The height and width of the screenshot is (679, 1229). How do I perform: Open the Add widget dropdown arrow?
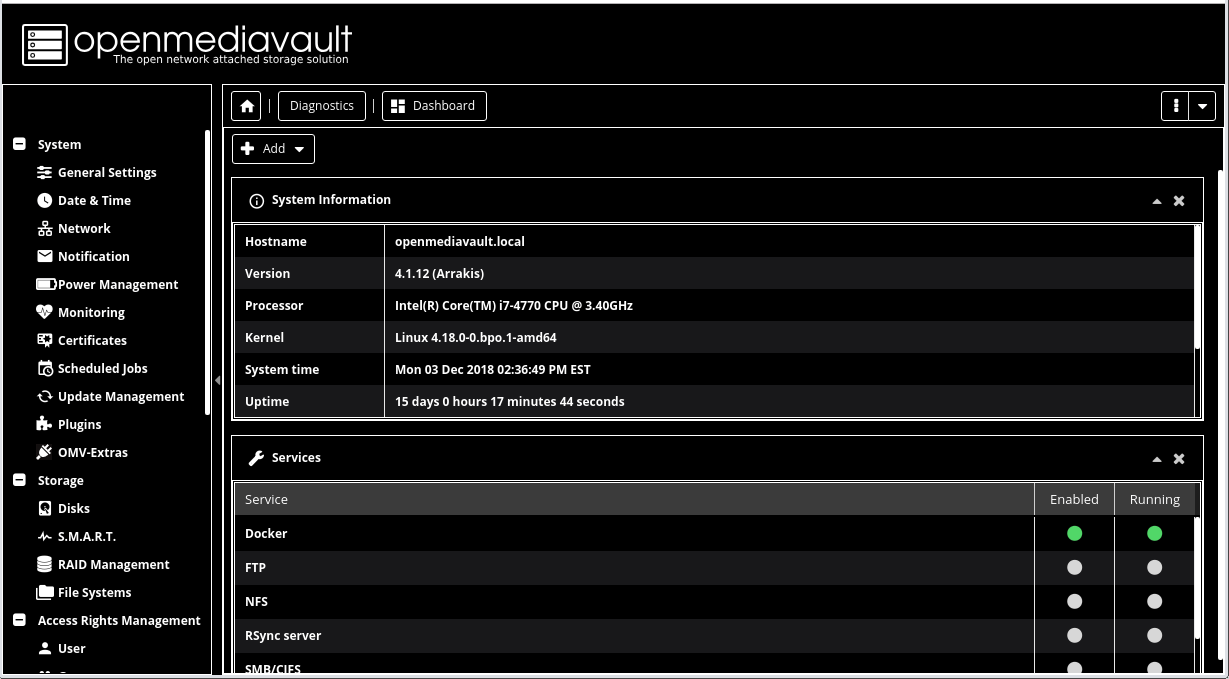point(299,149)
